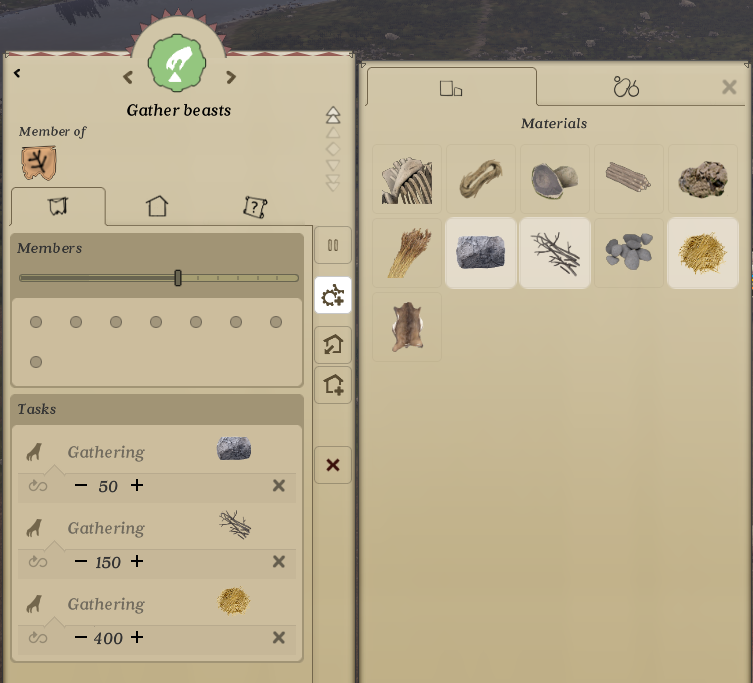Go to previous work area arrow

(x=128, y=77)
